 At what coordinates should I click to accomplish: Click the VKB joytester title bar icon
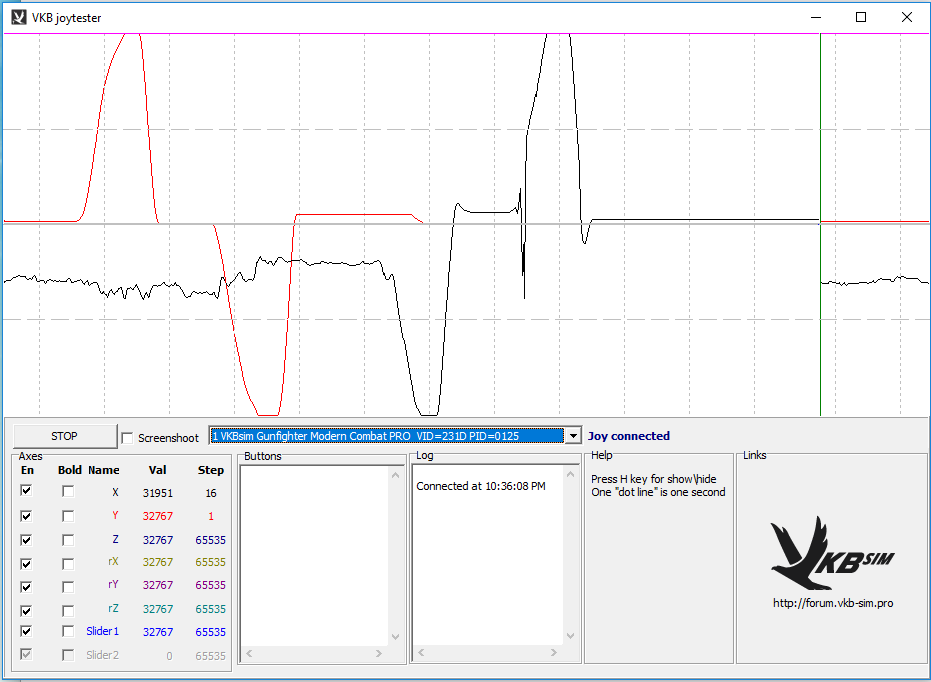click(18, 17)
